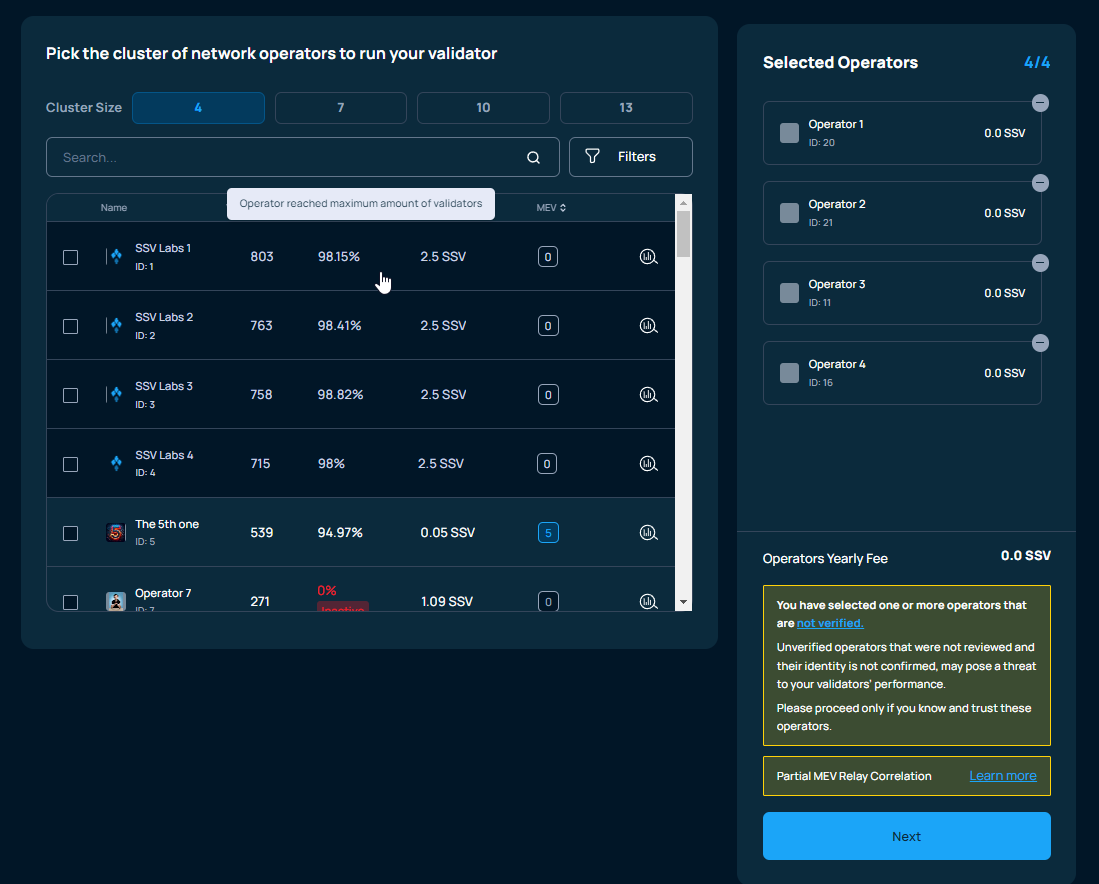Screen dimensions: 1099x884
Task: Click performance value 98.41%
Action: tap(339, 325)
